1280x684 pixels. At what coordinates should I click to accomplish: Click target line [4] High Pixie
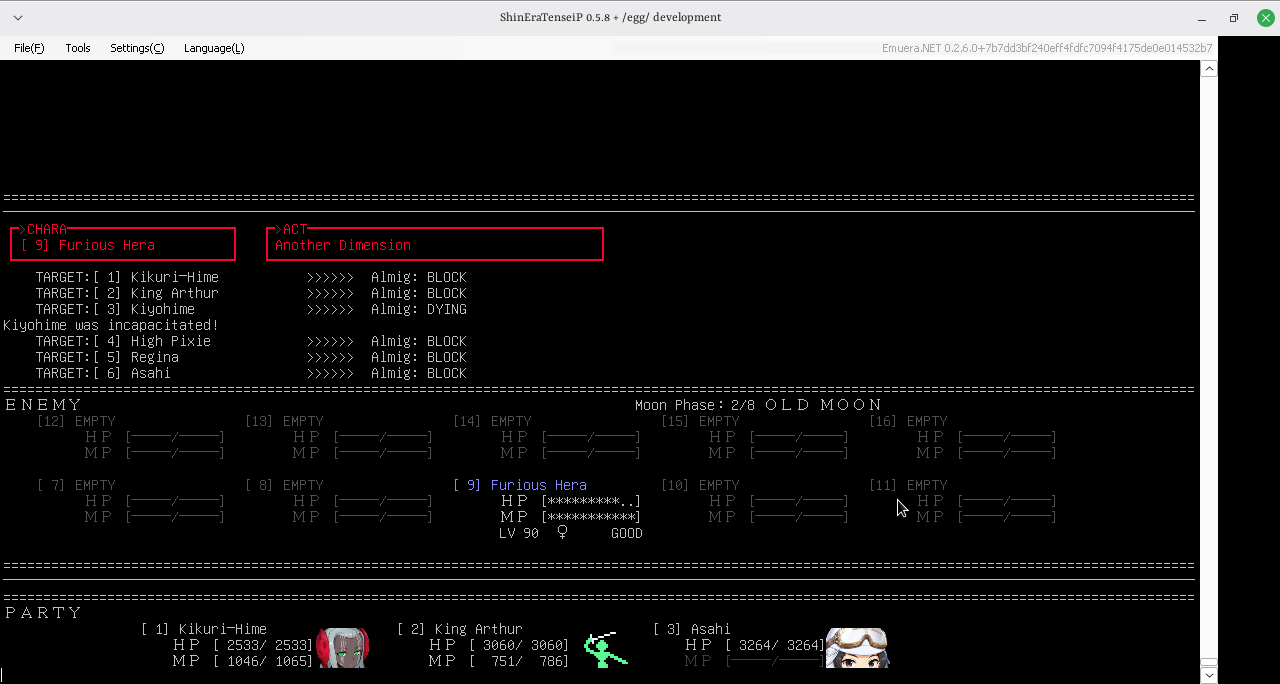pyautogui.click(x=251, y=341)
